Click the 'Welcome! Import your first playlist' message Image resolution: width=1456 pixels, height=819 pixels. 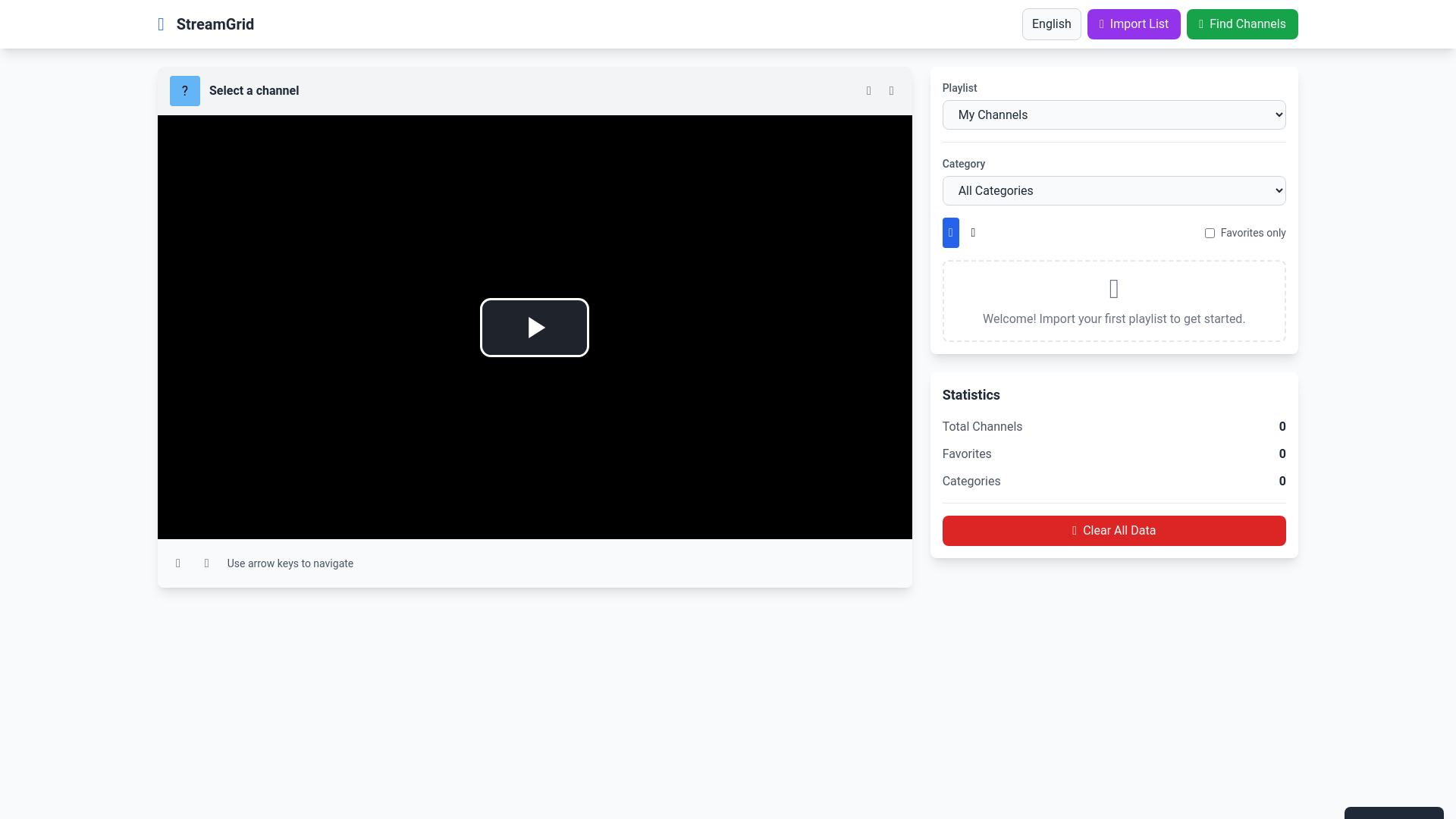(x=1114, y=319)
